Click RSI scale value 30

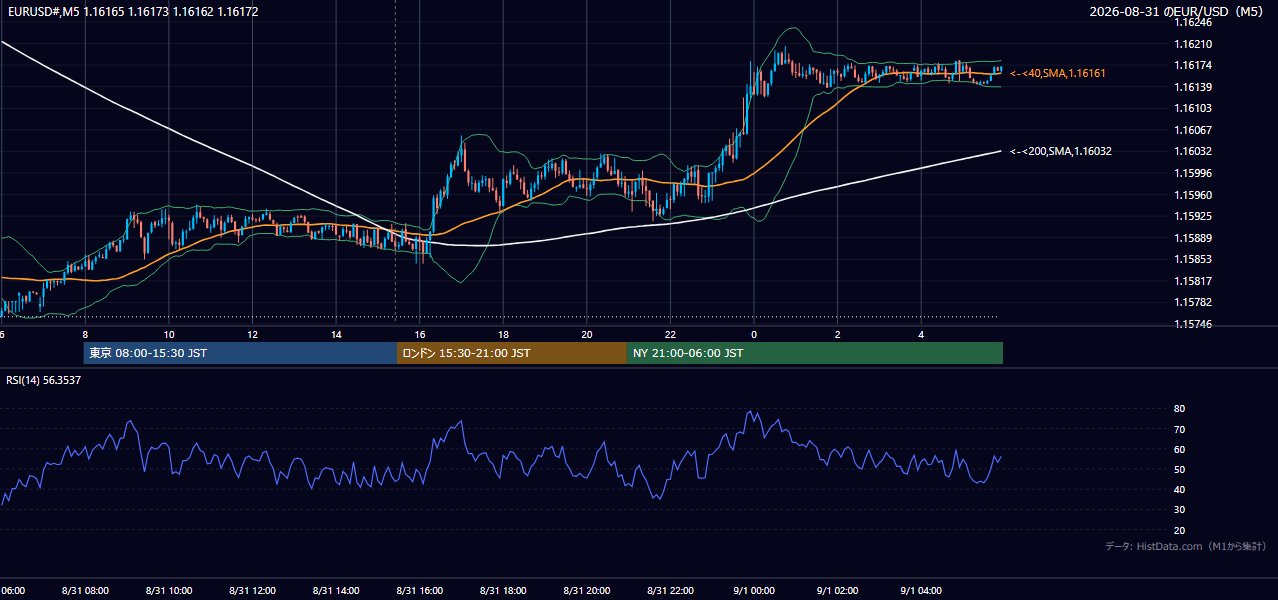tap(1179, 510)
